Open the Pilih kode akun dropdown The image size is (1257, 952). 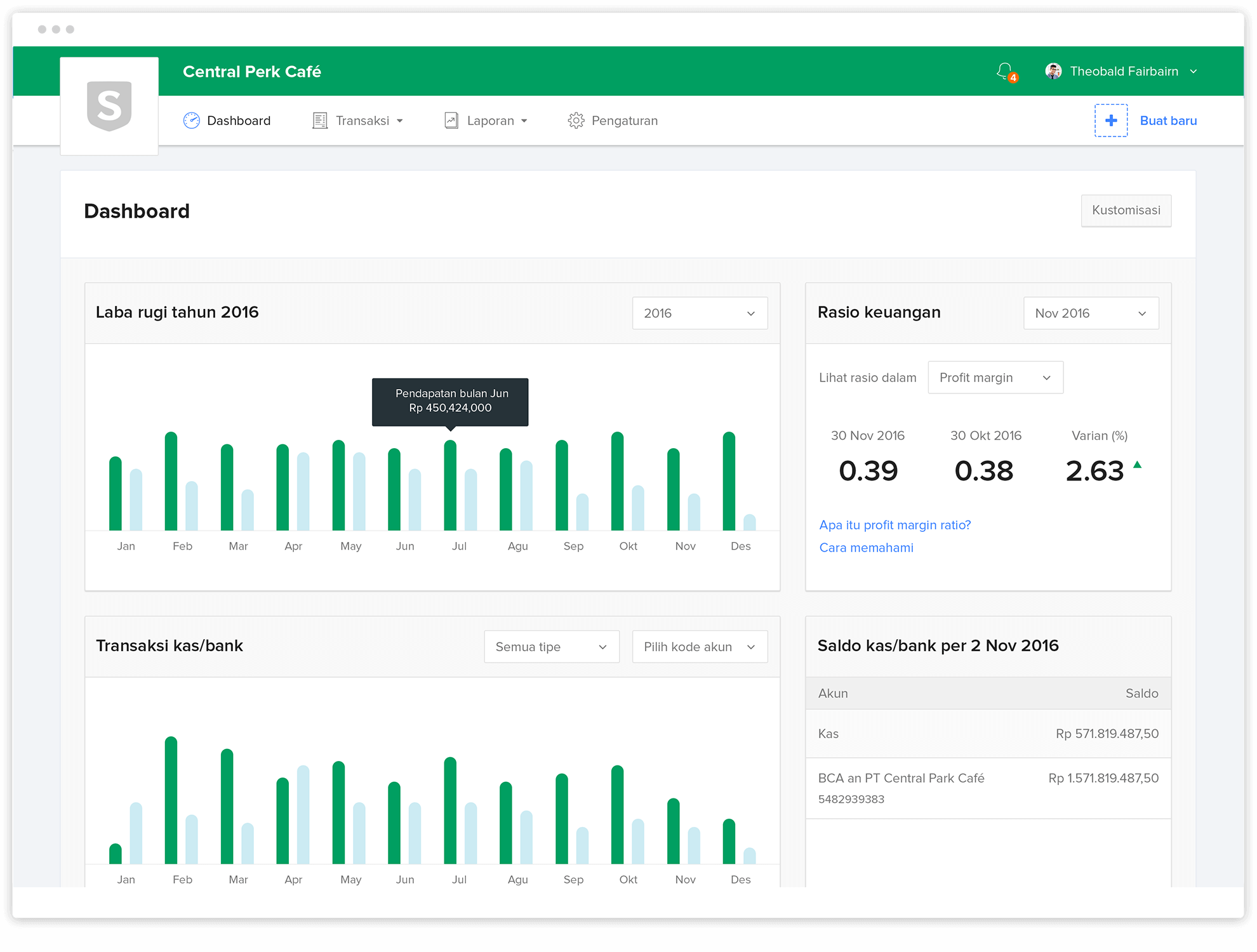tap(700, 647)
